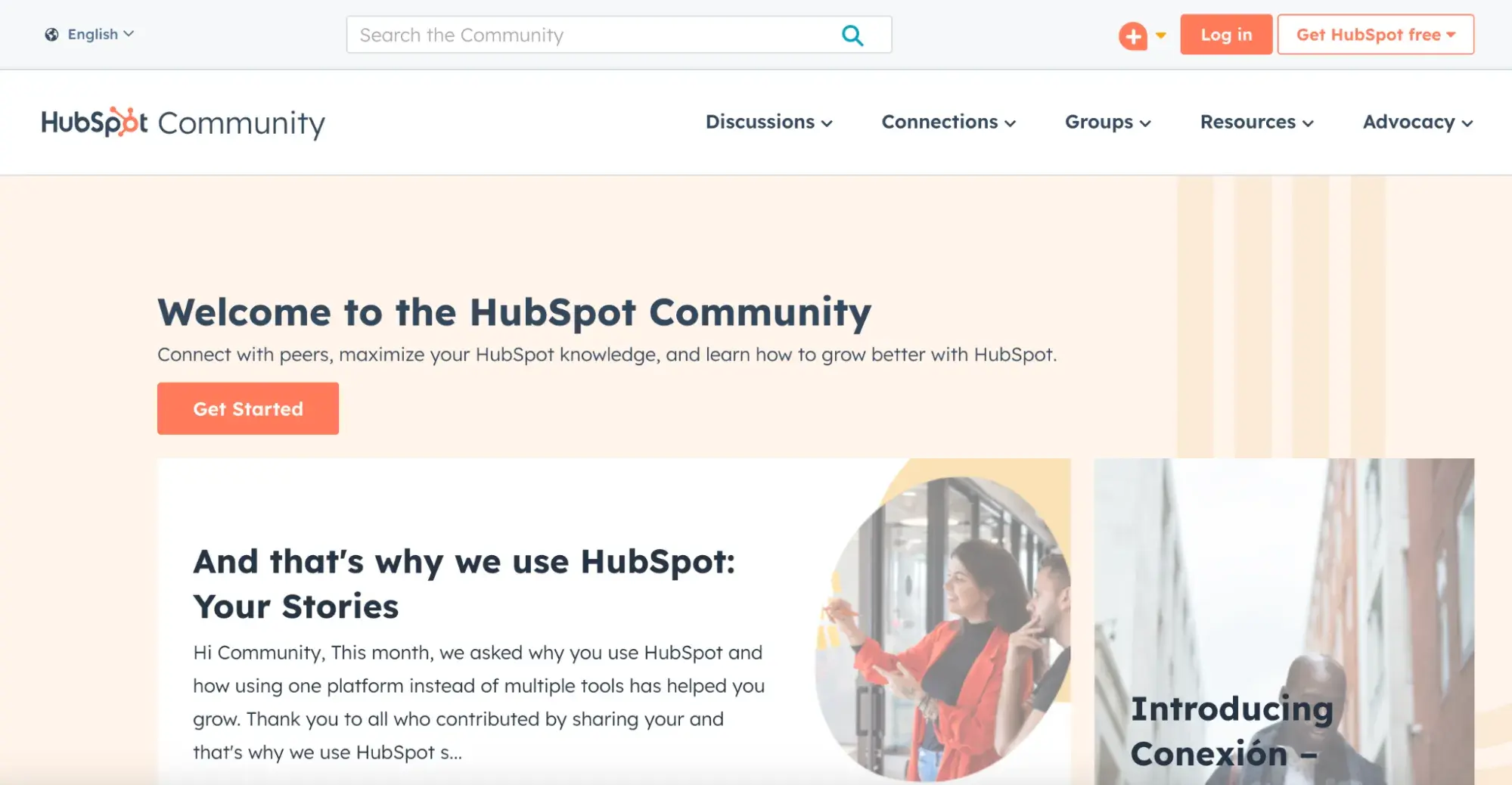
Task: Click the globe language icon
Action: (x=51, y=34)
